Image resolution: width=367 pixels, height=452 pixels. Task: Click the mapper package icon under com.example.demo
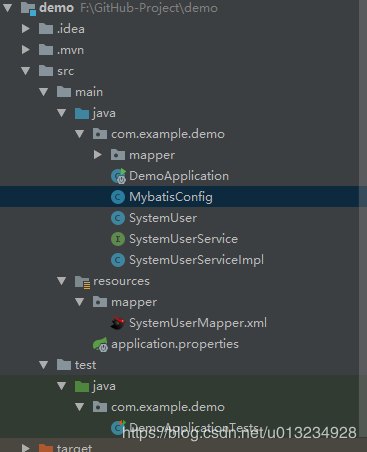pos(118,155)
